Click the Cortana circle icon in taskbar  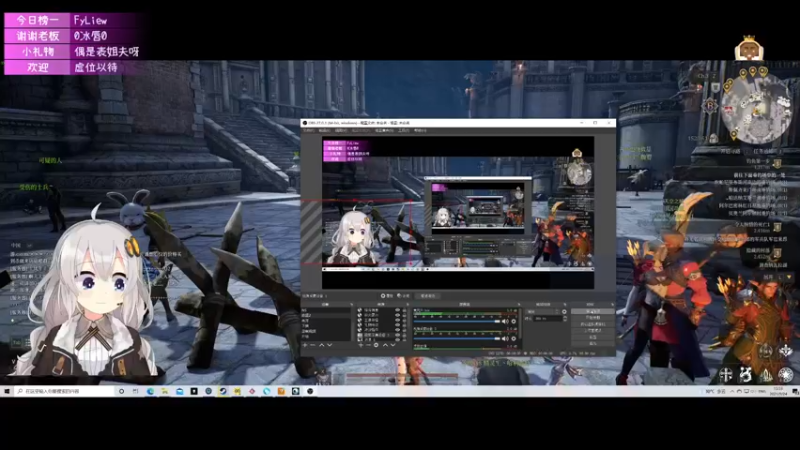point(121,391)
